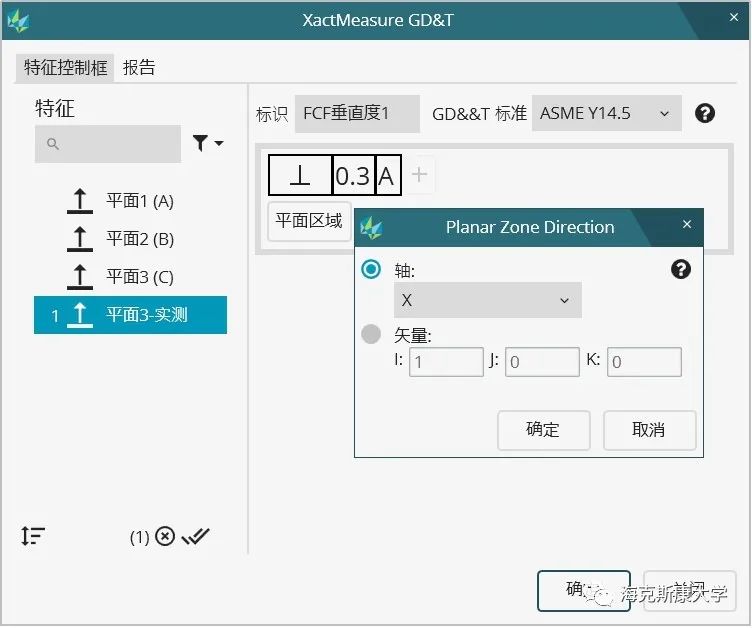752x628 pixels.
Task: Close the Planar Zone Direction dialog
Action: click(x=687, y=225)
